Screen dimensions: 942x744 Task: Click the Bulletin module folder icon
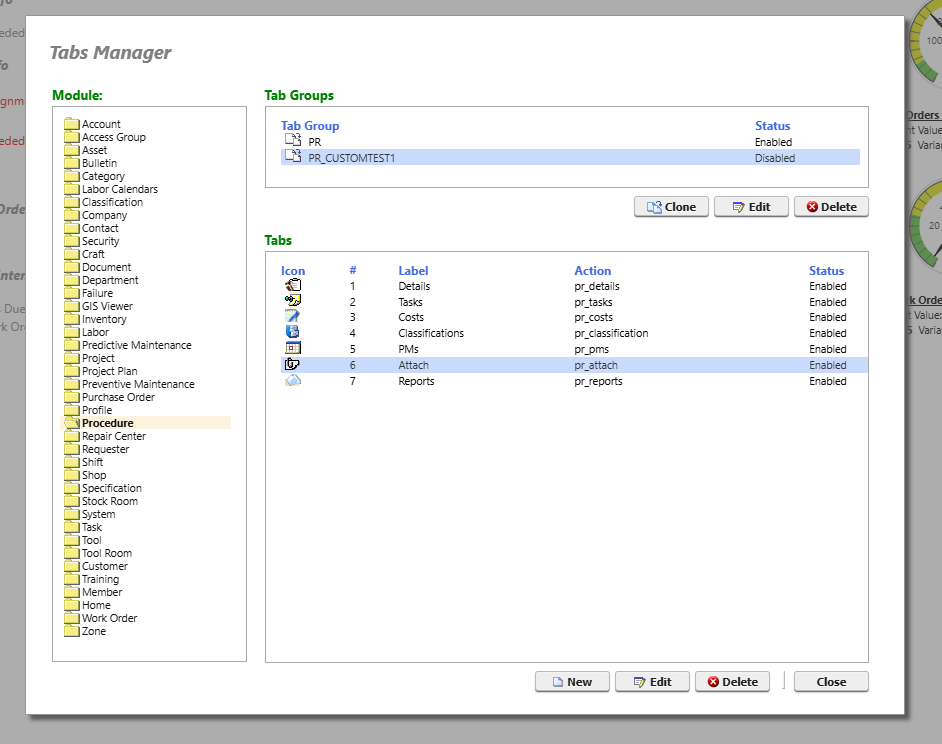coord(72,163)
